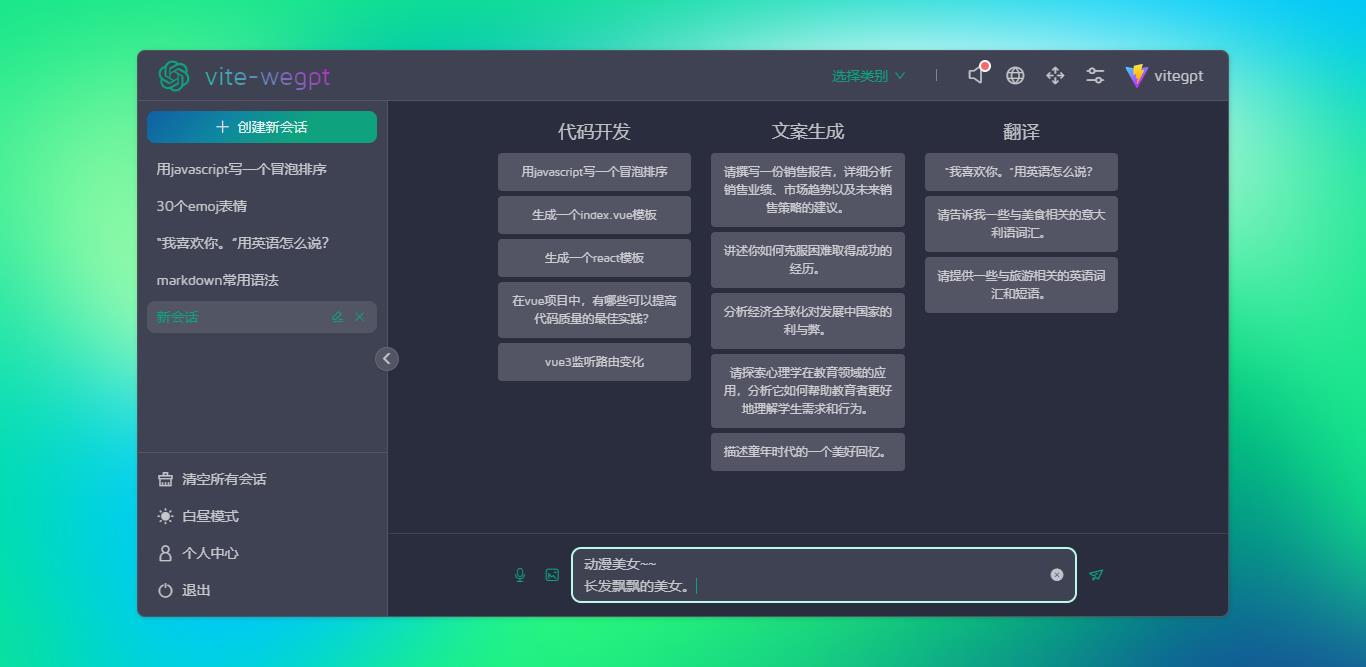Delete 新会话 using its X icon
The height and width of the screenshot is (667, 1366).
click(360, 316)
